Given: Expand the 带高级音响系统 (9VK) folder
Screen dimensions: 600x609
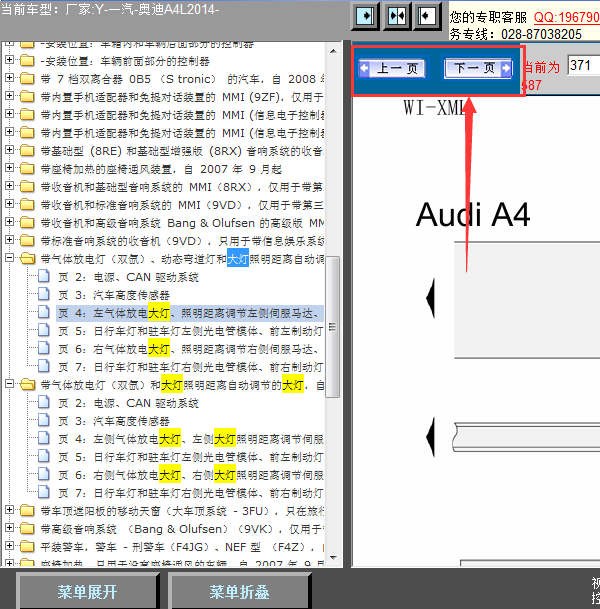Looking at the screenshot, I should point(9,527).
